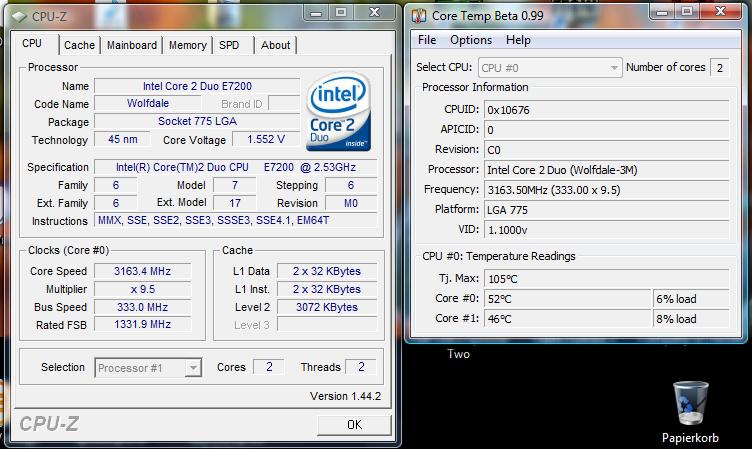Minimize the CPU-Z window

[x=316, y=13]
